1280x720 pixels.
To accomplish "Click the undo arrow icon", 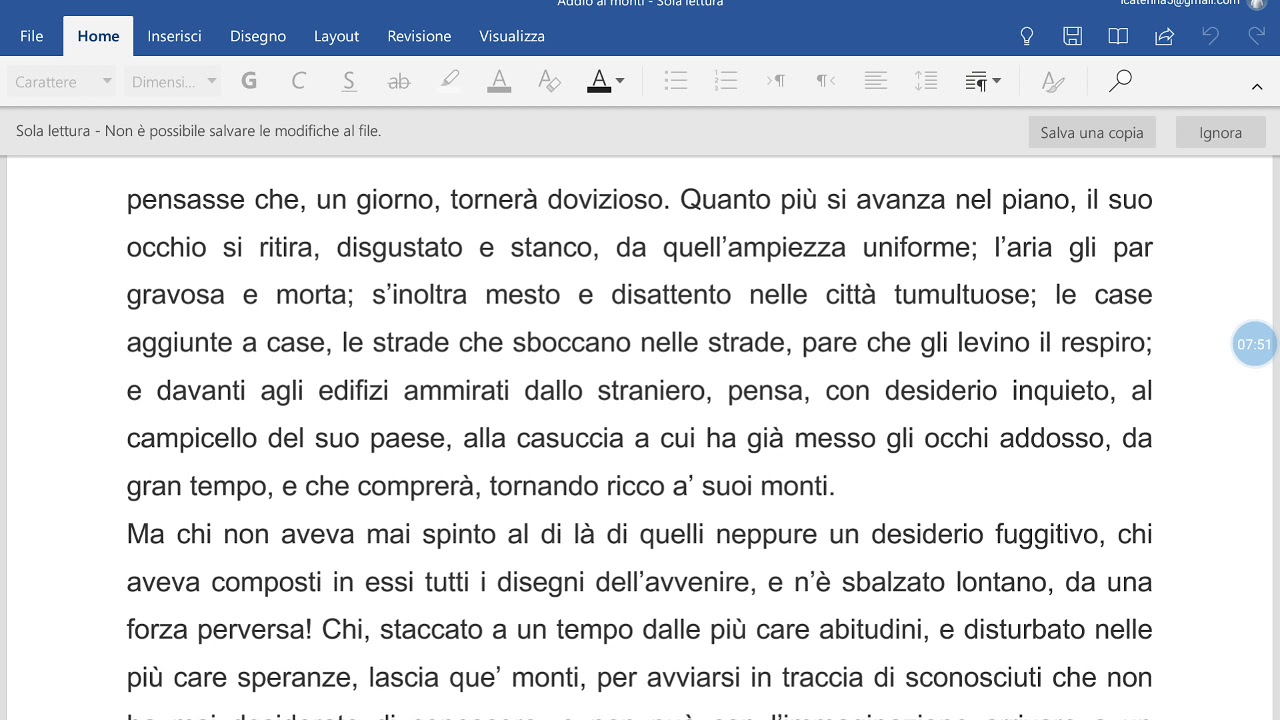I will [x=1210, y=36].
